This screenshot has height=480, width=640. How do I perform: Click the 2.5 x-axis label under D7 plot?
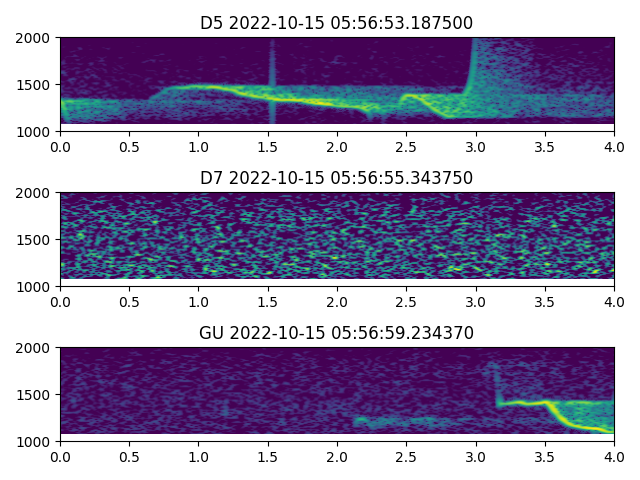(x=406, y=301)
